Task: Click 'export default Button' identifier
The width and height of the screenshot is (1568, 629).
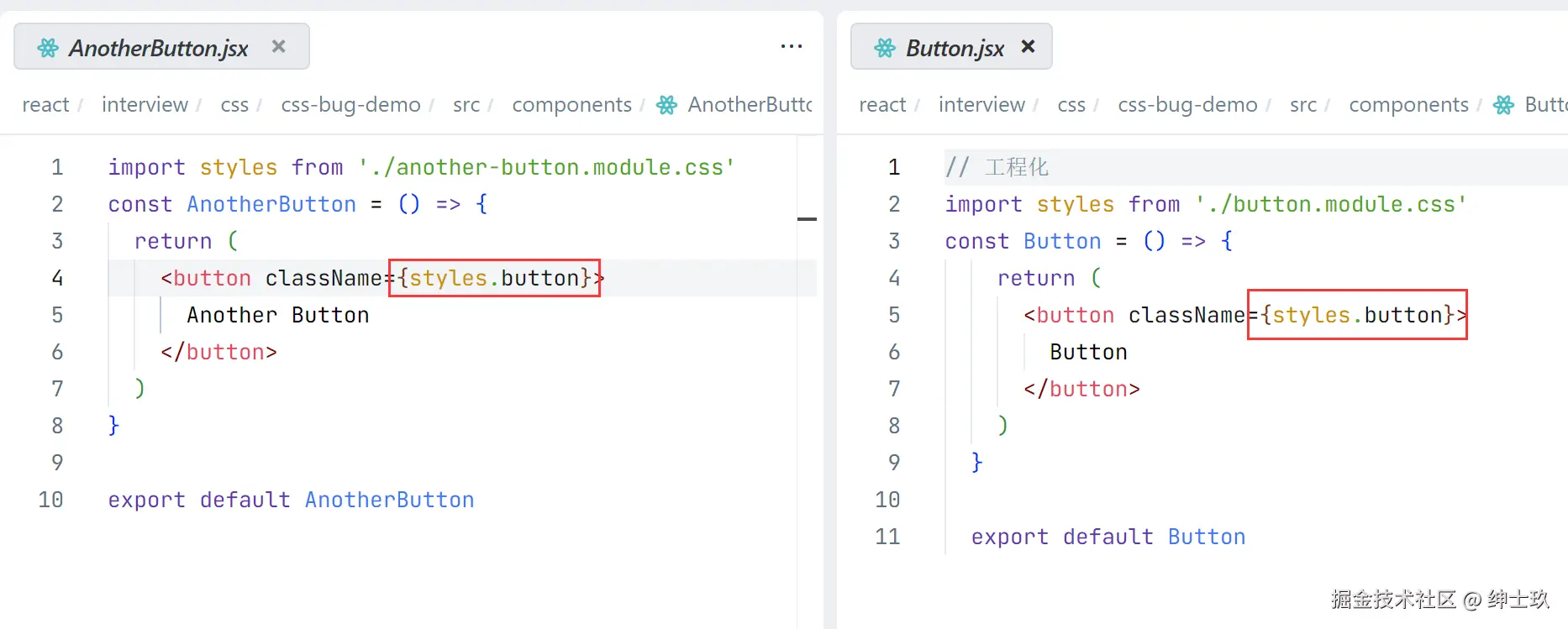Action: pos(1207,537)
